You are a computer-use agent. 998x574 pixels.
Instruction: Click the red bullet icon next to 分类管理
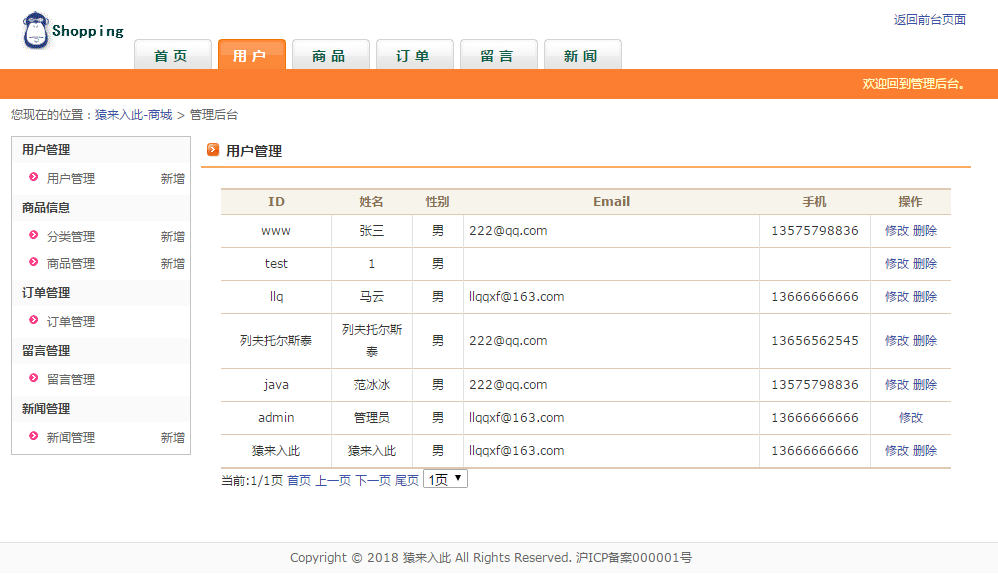[34, 235]
